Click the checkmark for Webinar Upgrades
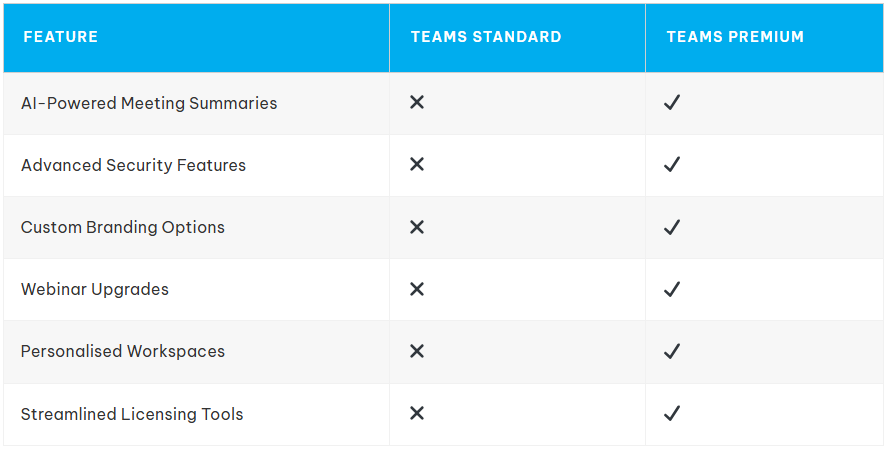 coord(672,289)
